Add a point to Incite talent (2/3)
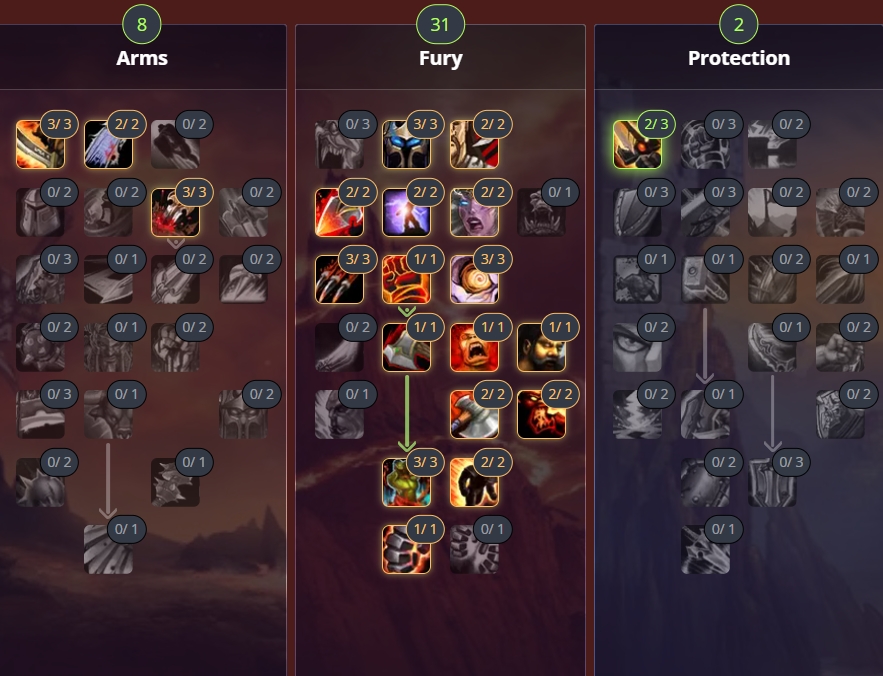This screenshot has height=676, width=883. (x=637, y=144)
